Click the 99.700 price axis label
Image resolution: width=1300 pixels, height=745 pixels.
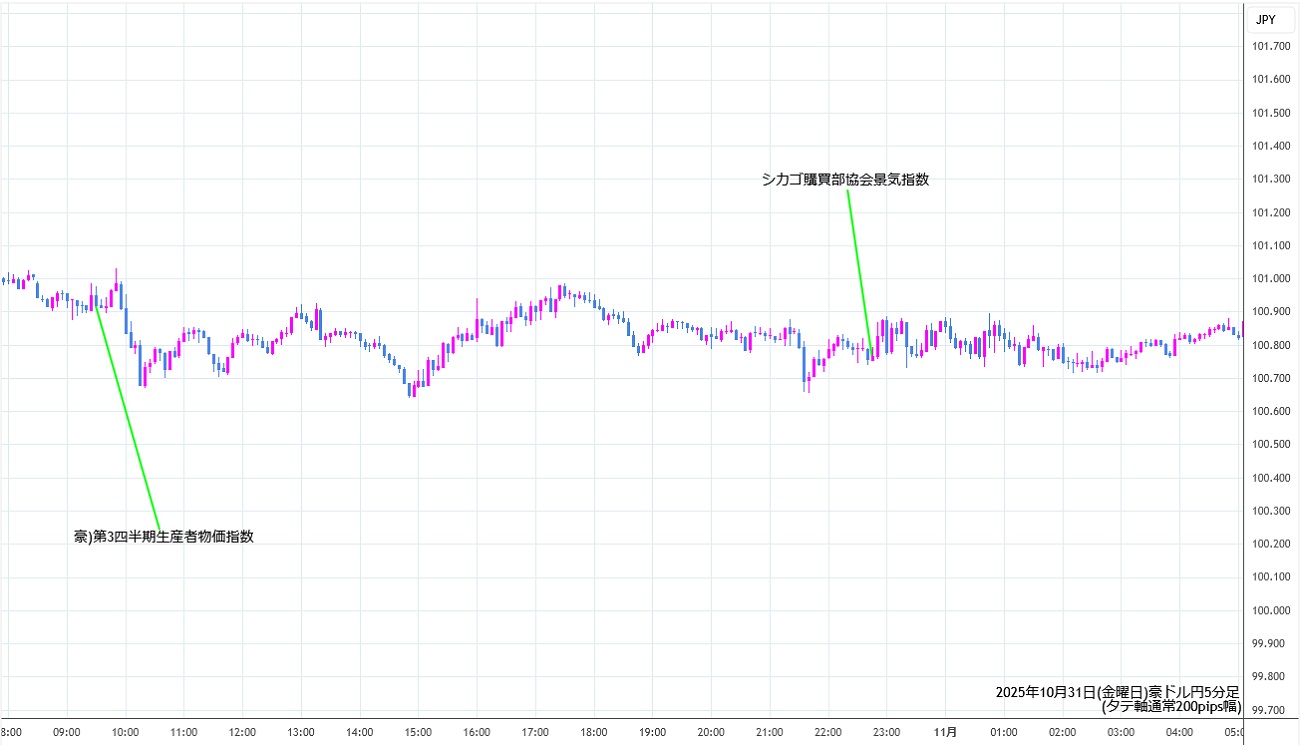coord(1270,710)
